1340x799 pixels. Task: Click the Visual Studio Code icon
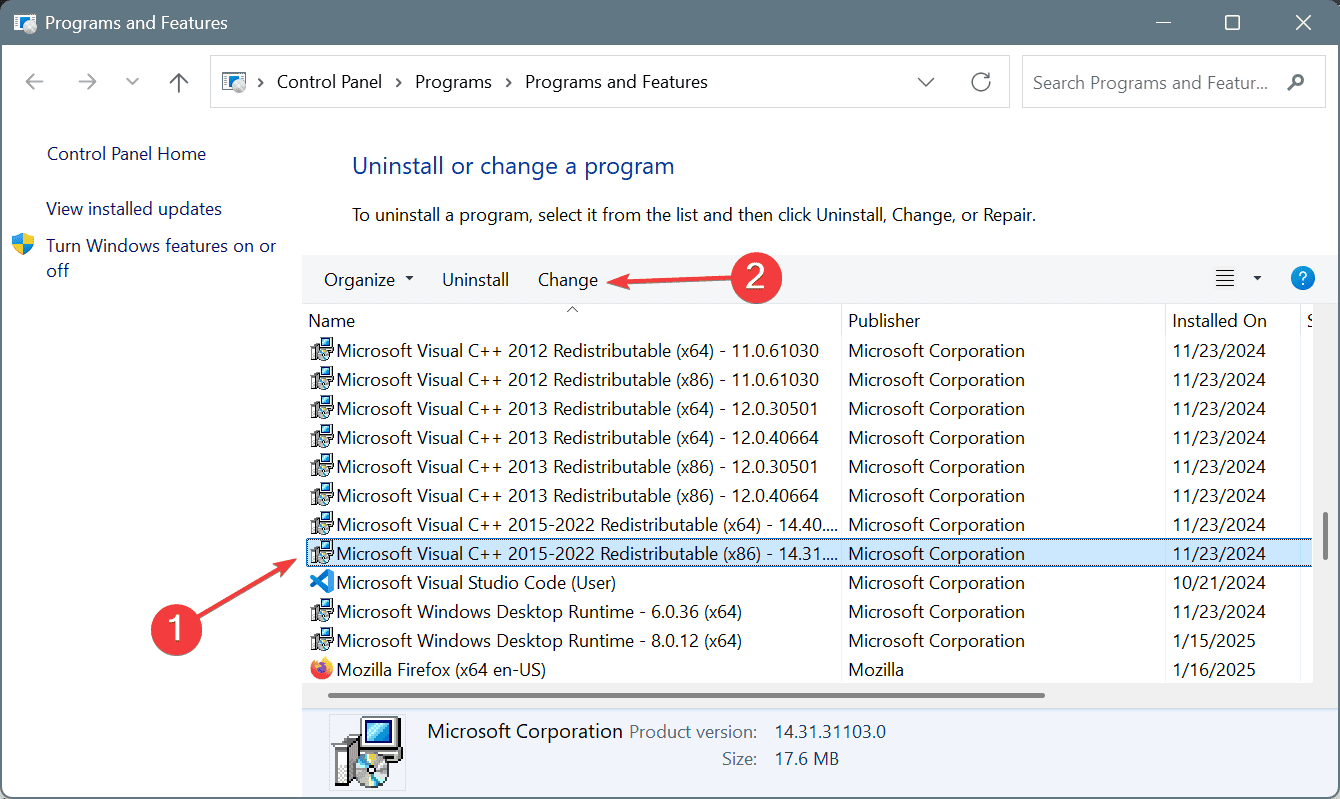pyautogui.click(x=322, y=582)
